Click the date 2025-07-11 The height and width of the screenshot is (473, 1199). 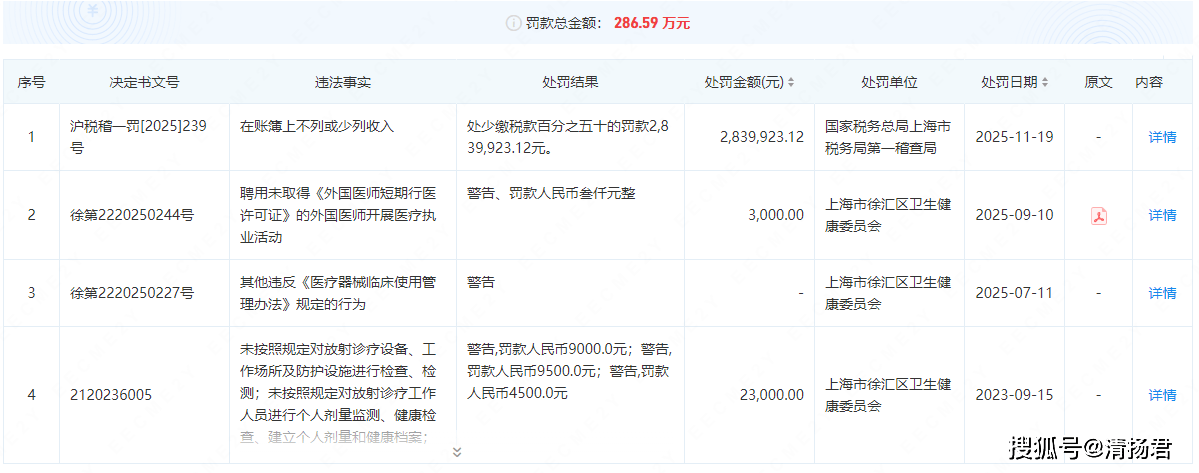[1015, 293]
